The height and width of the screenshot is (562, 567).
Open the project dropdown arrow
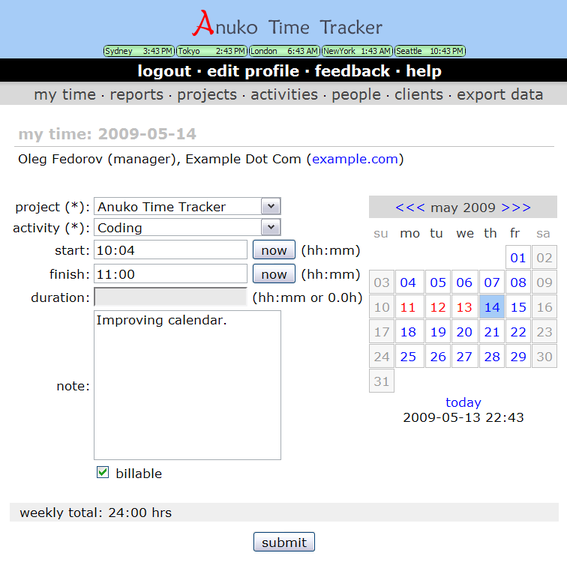pos(271,206)
